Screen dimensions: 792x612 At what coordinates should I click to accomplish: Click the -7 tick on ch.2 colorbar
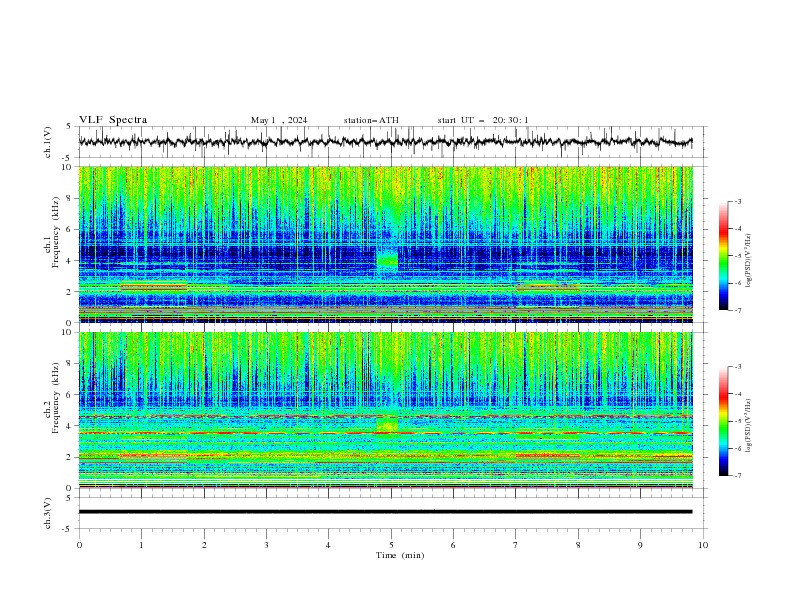tap(738, 476)
